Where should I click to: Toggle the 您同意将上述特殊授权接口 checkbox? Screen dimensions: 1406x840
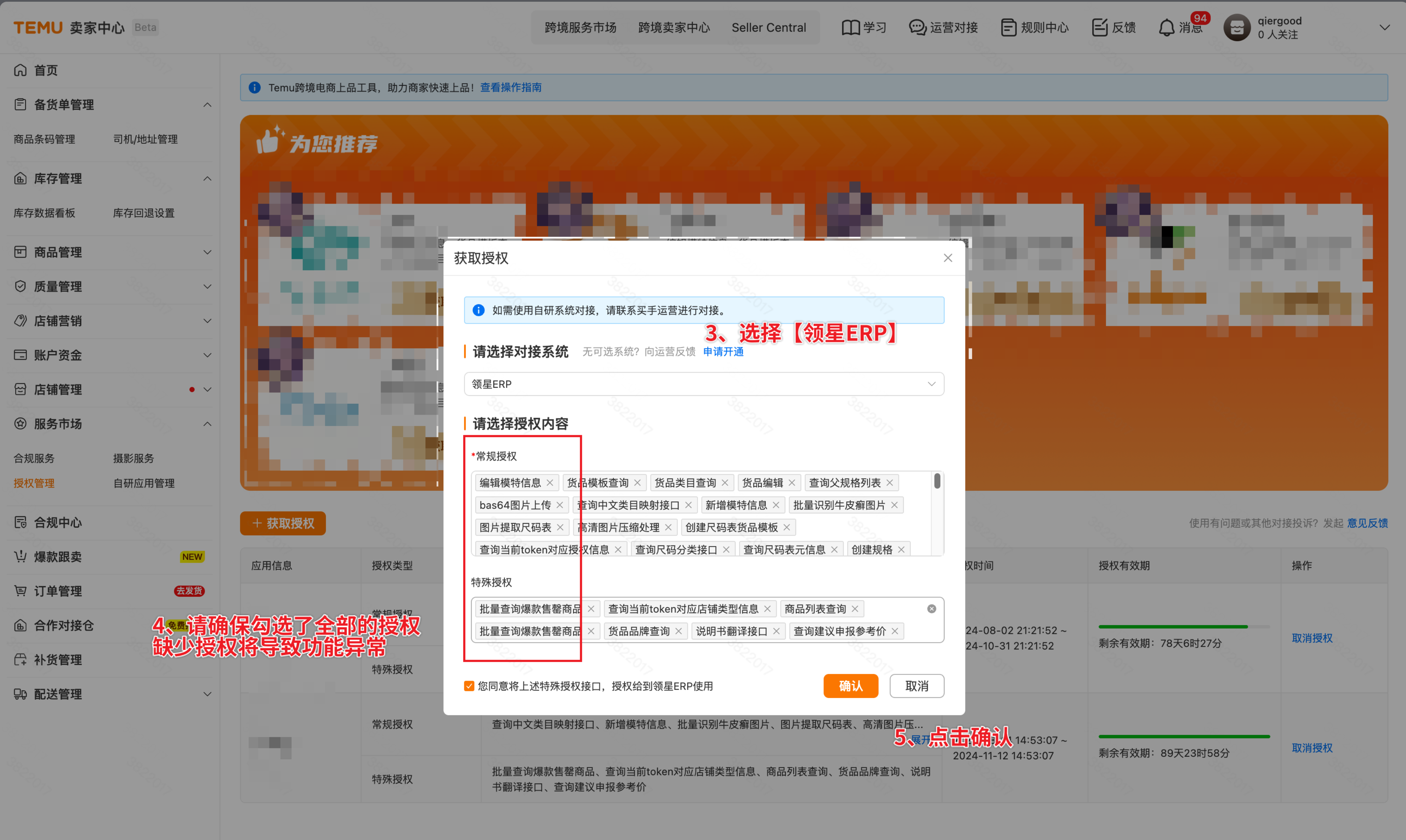(469, 686)
